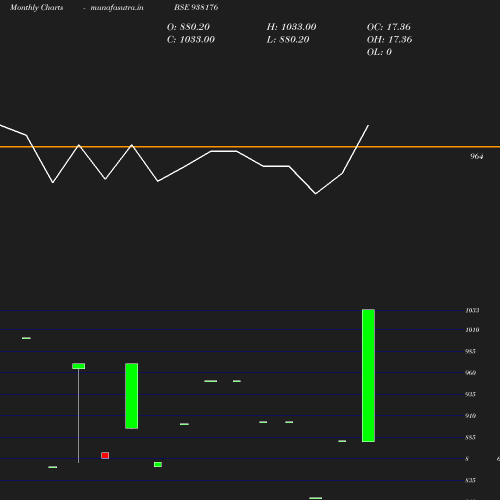Click the price axis label 935

click(x=470, y=394)
